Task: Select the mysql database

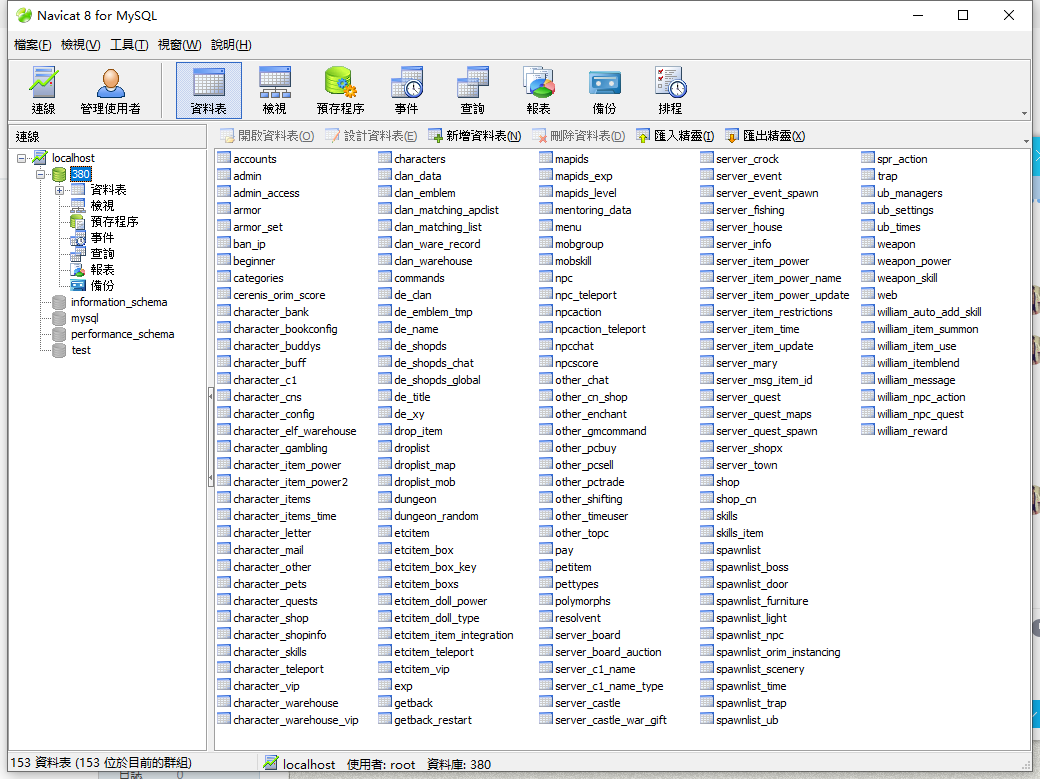Action: coord(84,318)
